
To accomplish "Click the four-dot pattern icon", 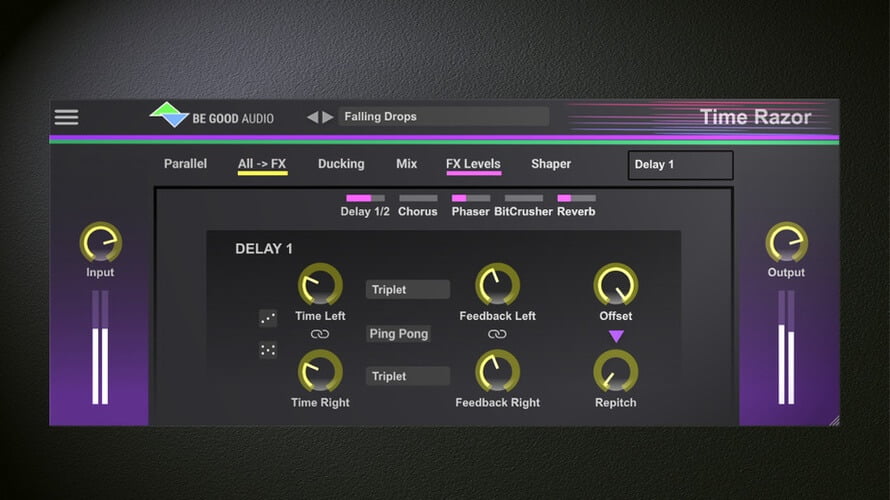I will tap(268, 350).
